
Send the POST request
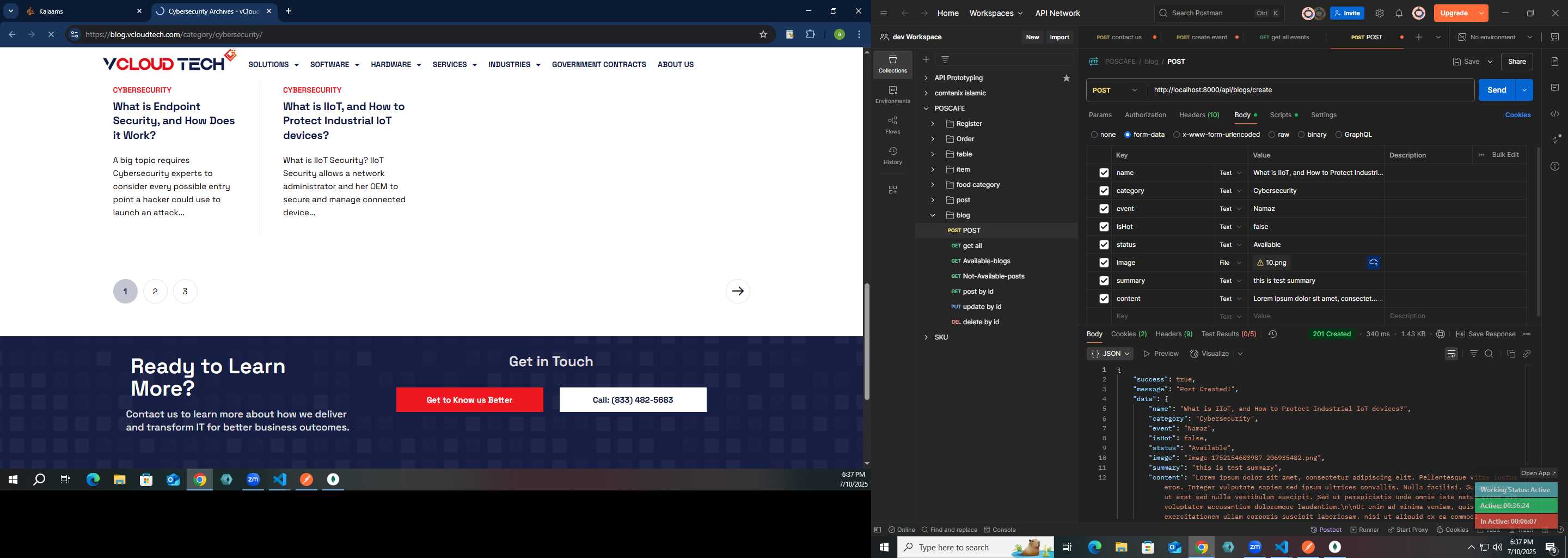[x=1497, y=90]
